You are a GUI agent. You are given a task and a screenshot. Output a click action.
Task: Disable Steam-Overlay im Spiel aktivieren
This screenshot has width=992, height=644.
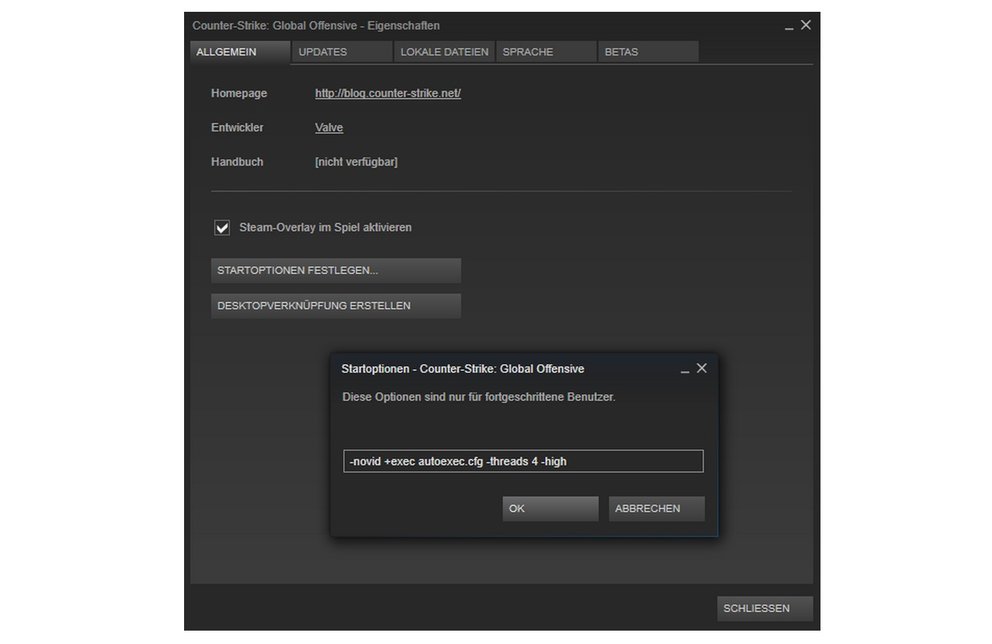click(221, 227)
